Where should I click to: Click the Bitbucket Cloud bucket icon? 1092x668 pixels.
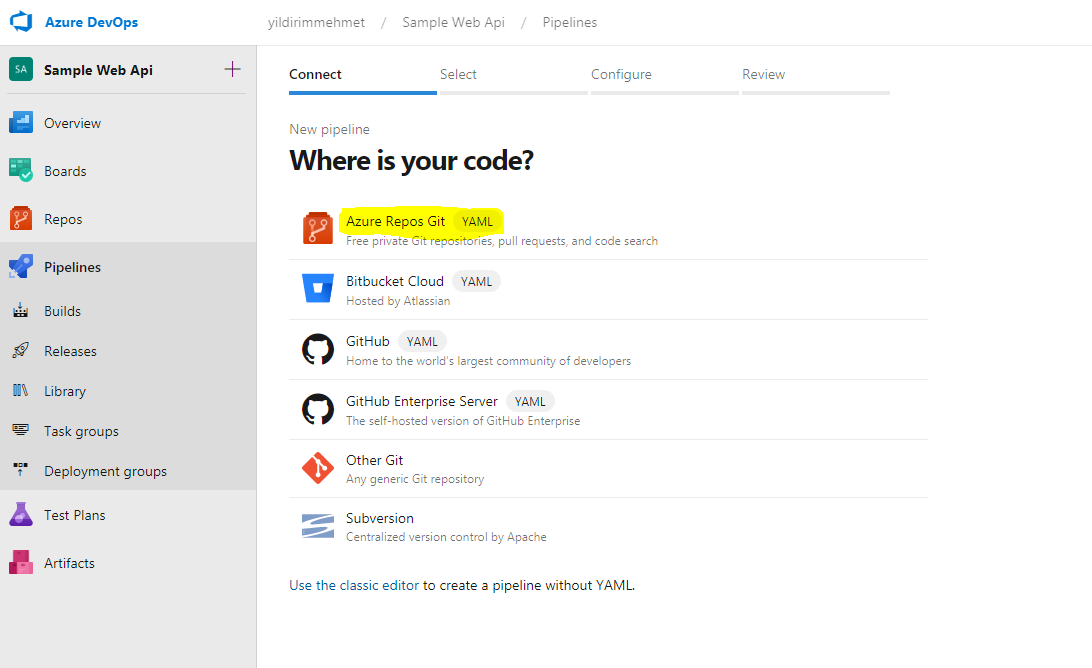[x=318, y=288]
